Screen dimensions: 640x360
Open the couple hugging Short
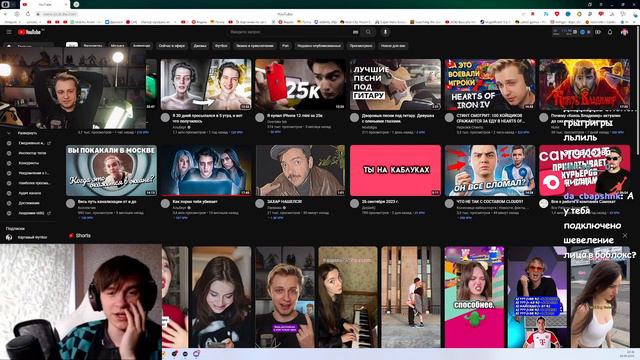tap(411, 297)
